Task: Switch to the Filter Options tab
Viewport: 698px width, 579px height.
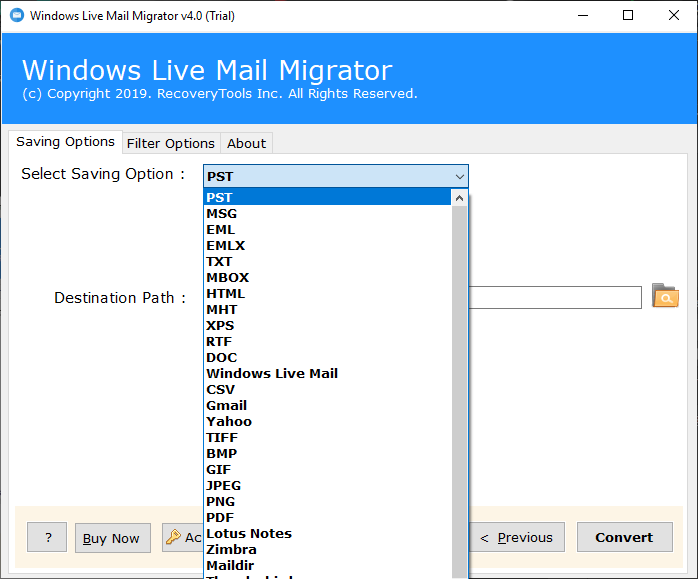Action: click(x=171, y=143)
